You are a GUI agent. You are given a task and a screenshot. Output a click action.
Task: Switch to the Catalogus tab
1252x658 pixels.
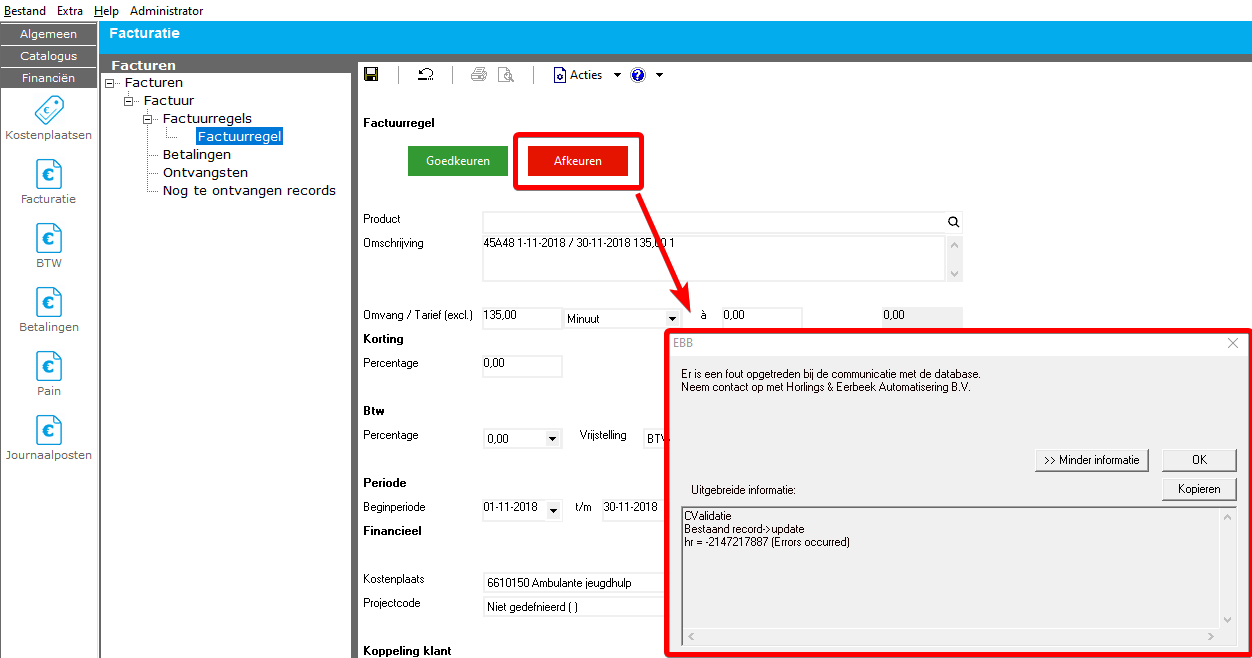point(49,56)
